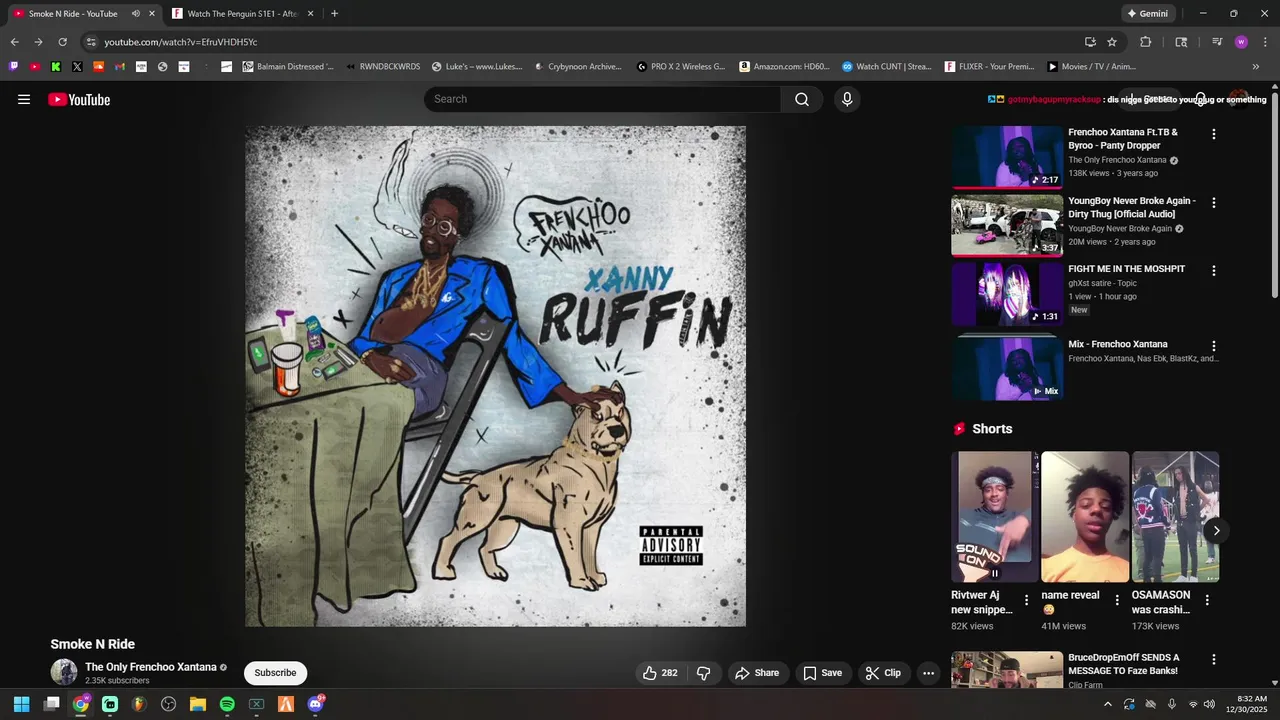Image resolution: width=1280 pixels, height=720 pixels.
Task: Click the address bar URL
Action: pyautogui.click(x=181, y=42)
